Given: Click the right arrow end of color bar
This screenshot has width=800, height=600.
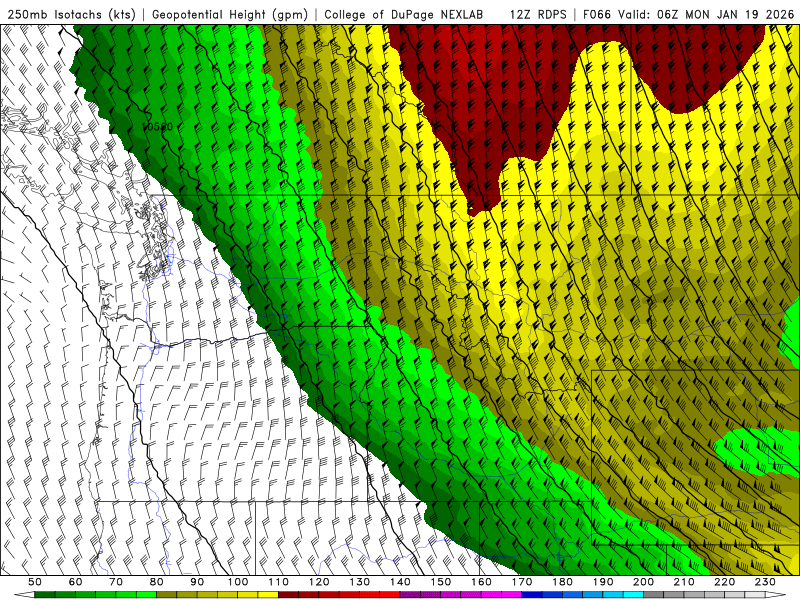Looking at the screenshot, I should (x=776, y=595).
